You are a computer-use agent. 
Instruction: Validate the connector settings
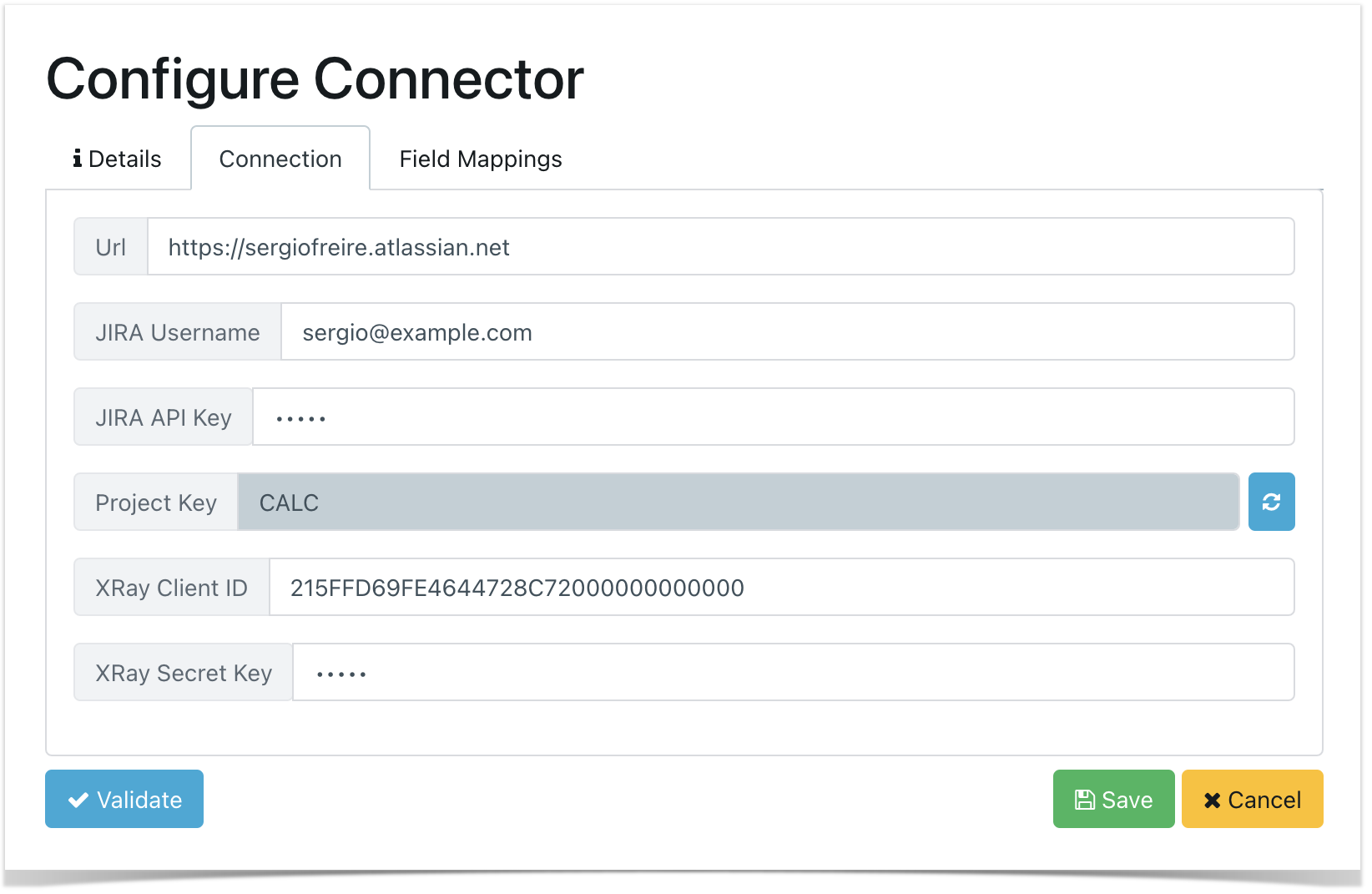coord(124,799)
